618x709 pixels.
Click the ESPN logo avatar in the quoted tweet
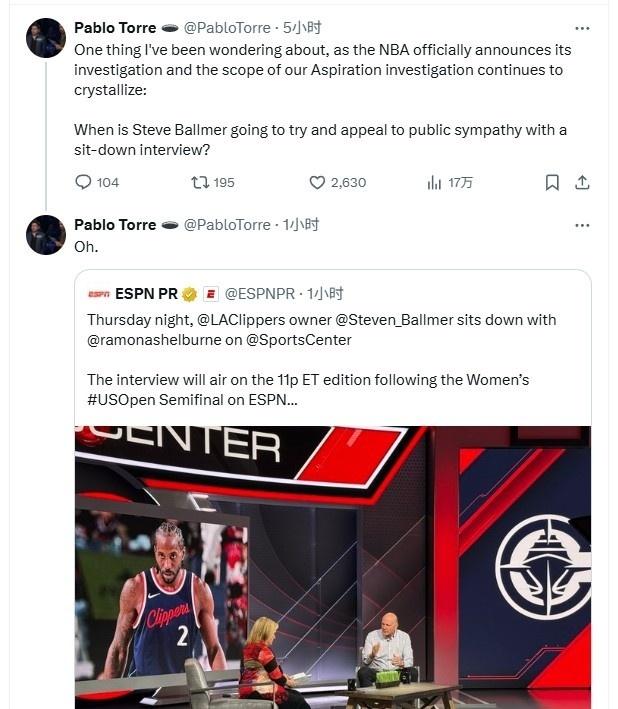98,294
